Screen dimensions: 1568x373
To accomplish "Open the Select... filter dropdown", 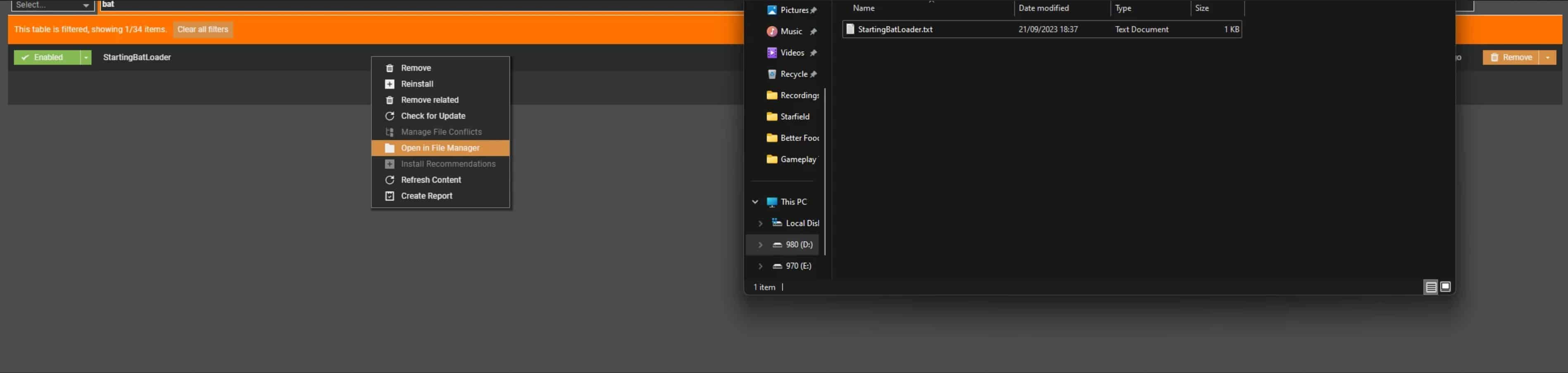I will [x=52, y=5].
